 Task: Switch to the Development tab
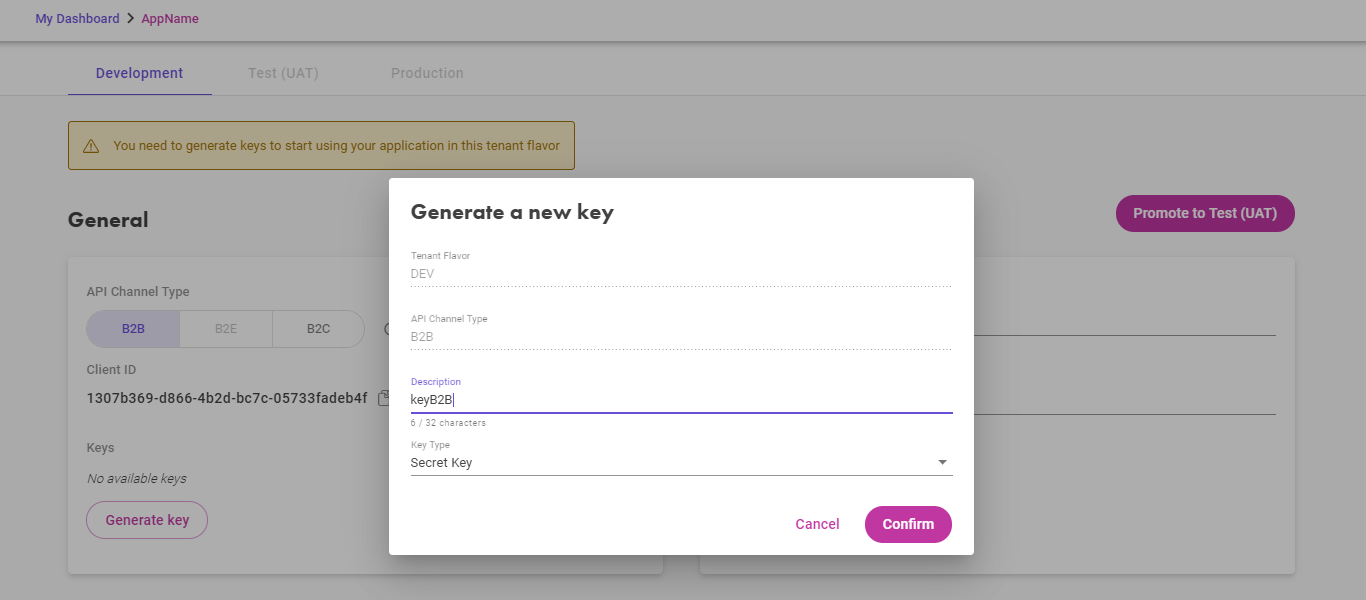tap(140, 73)
